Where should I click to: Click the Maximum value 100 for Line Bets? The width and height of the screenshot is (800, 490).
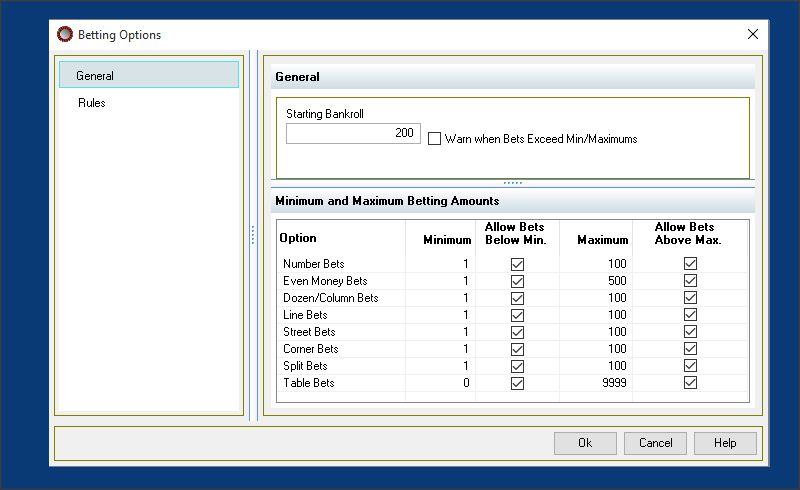click(617, 315)
